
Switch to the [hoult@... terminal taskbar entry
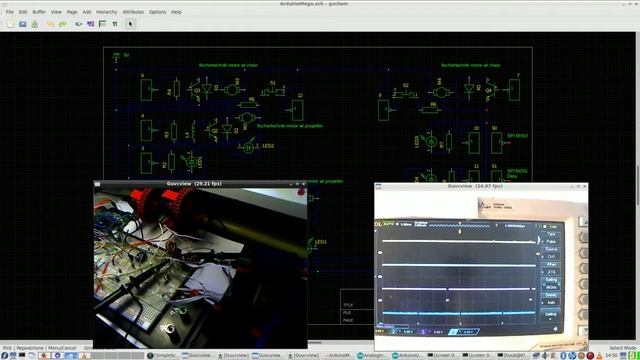click(513, 356)
